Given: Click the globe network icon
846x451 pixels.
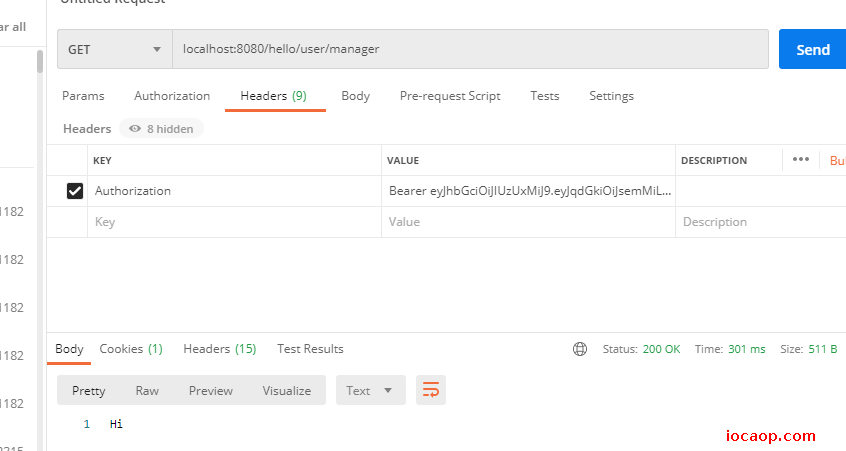Looking at the screenshot, I should tap(579, 349).
